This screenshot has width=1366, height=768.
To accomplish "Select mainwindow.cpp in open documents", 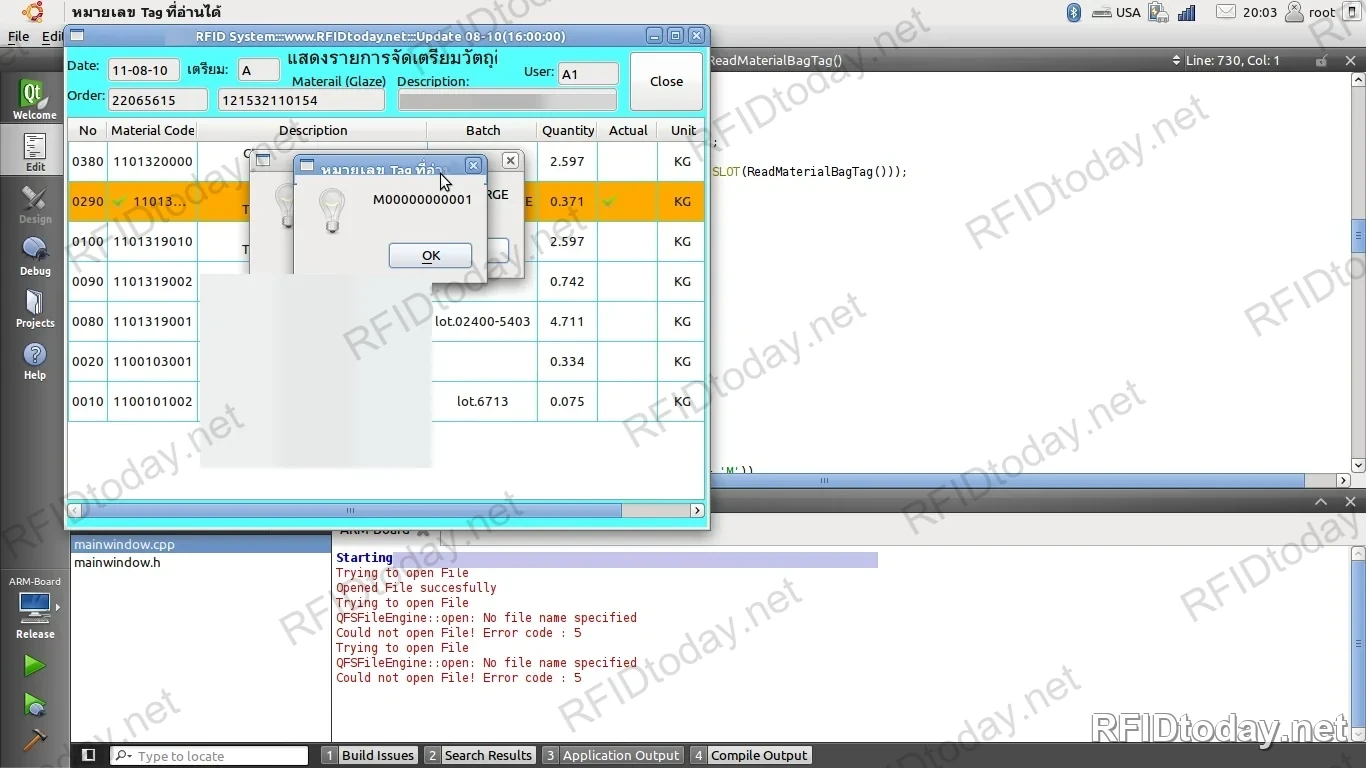I will [200, 545].
